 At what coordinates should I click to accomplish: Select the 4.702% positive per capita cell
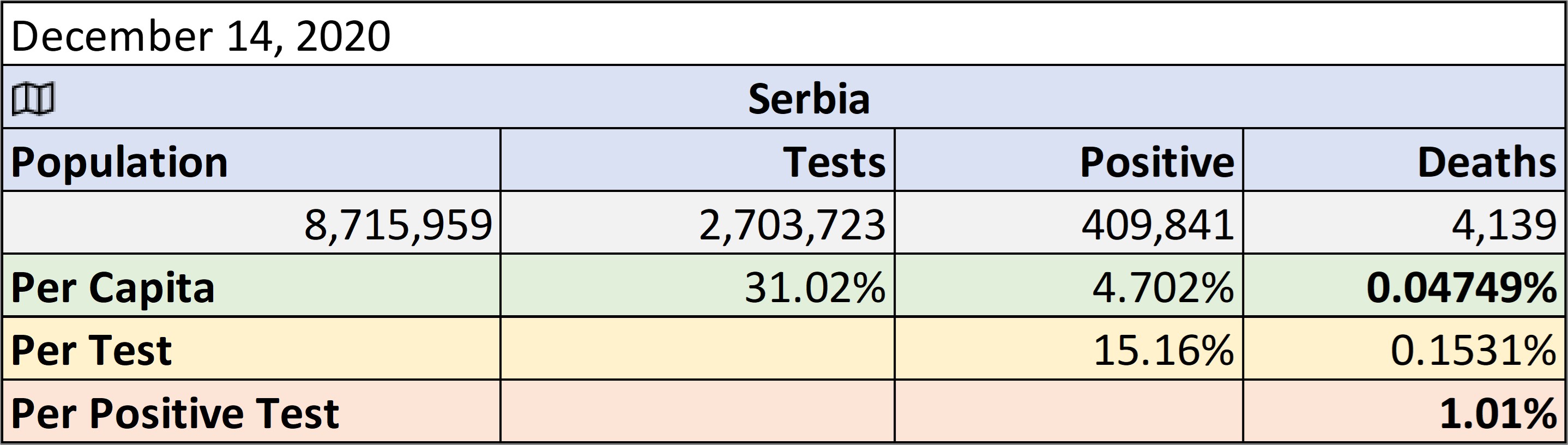[1069, 286]
